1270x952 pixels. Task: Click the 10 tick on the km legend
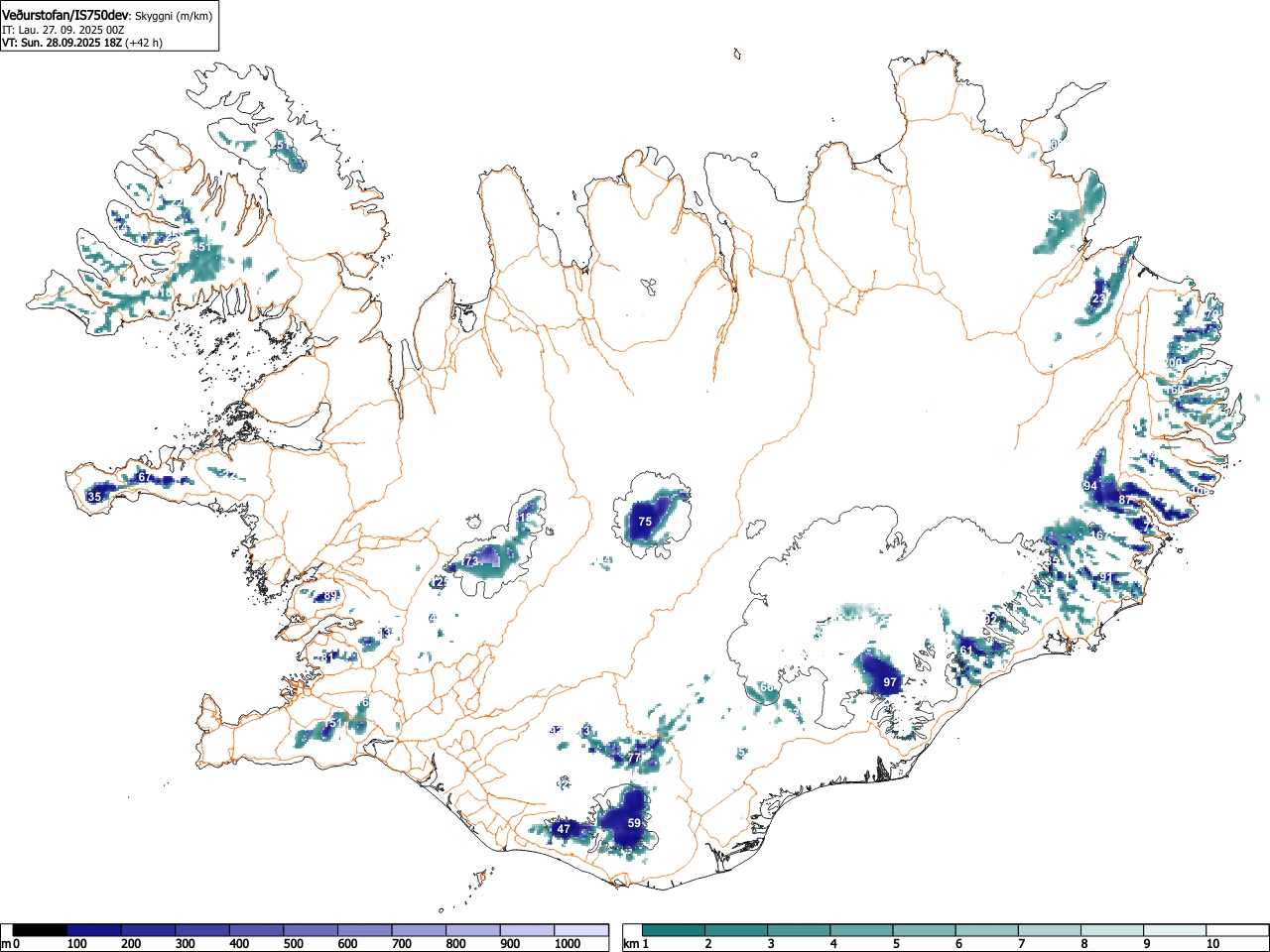(1212, 944)
